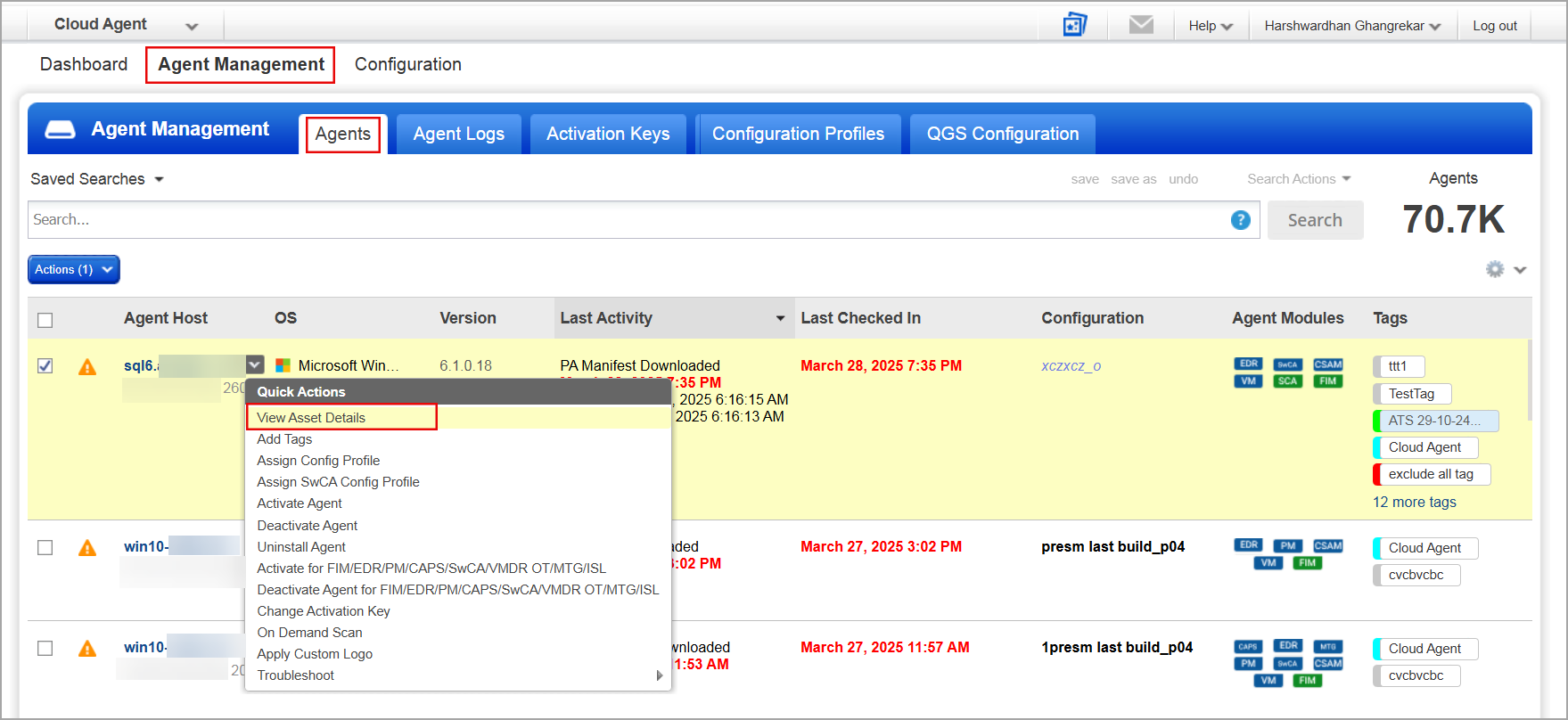The height and width of the screenshot is (720, 1568).
Task: Open the Dashboard section
Action: click(84, 64)
